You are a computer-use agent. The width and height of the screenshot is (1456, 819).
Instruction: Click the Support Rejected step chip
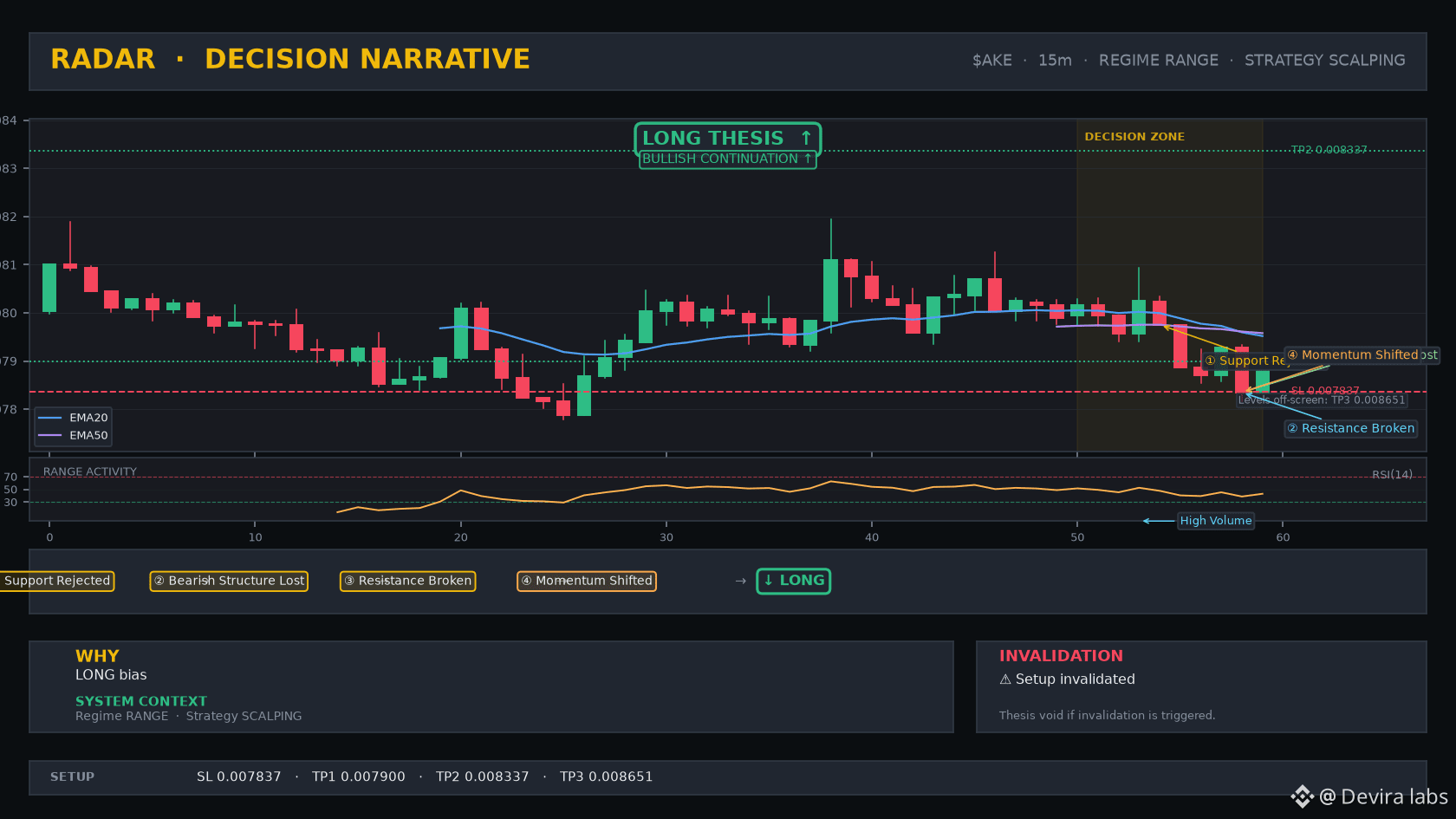(57, 581)
